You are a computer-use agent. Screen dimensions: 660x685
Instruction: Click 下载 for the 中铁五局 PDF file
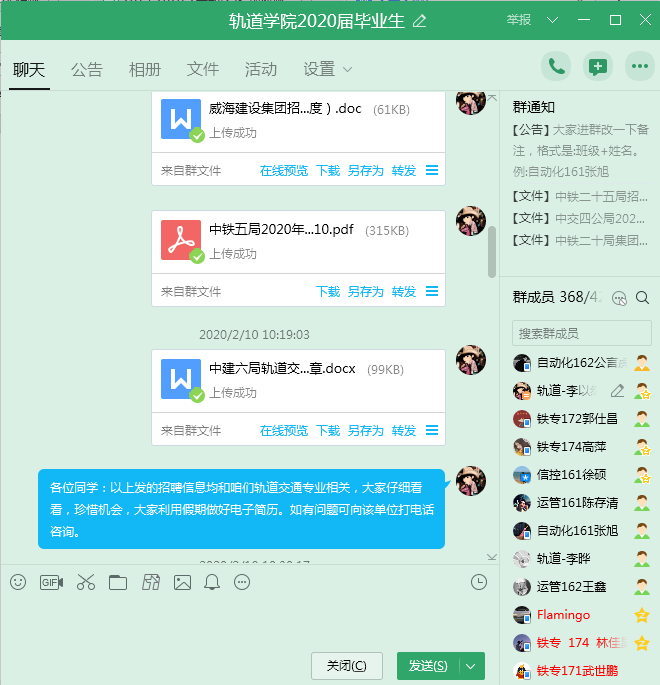(328, 292)
